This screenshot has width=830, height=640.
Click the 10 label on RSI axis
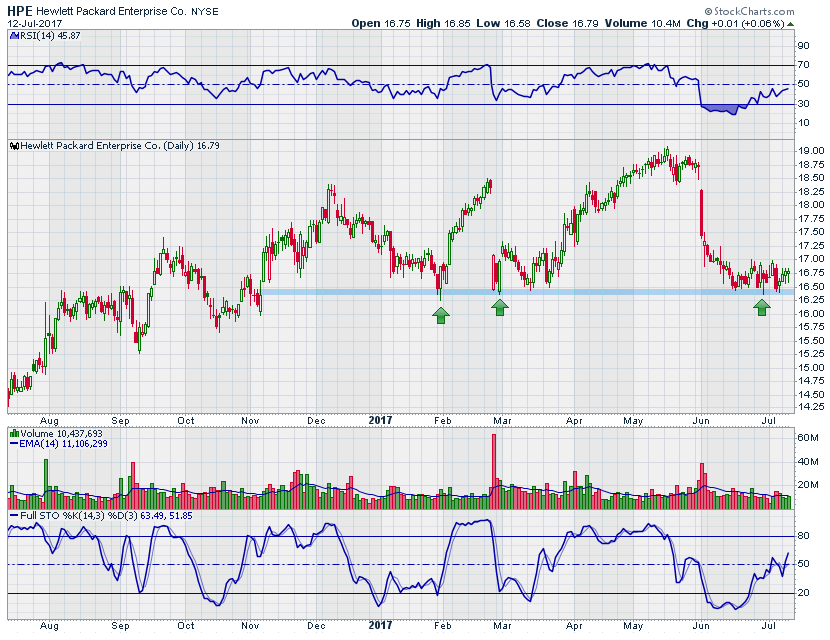(x=804, y=123)
